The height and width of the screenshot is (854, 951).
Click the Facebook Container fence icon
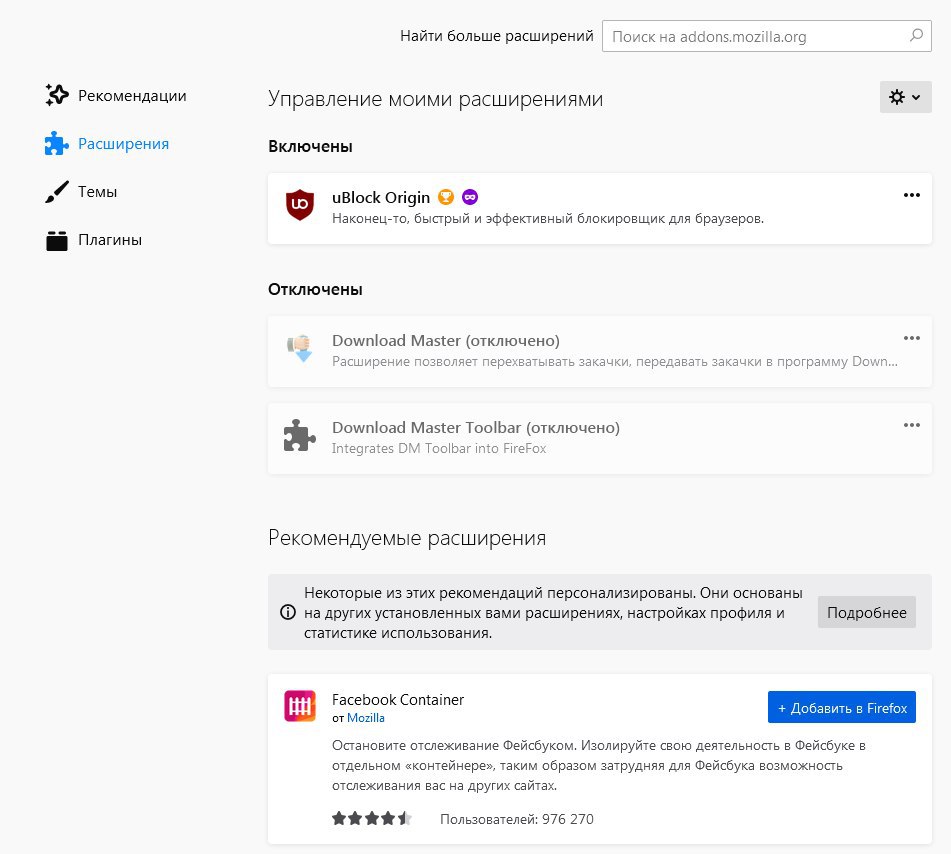click(x=300, y=706)
